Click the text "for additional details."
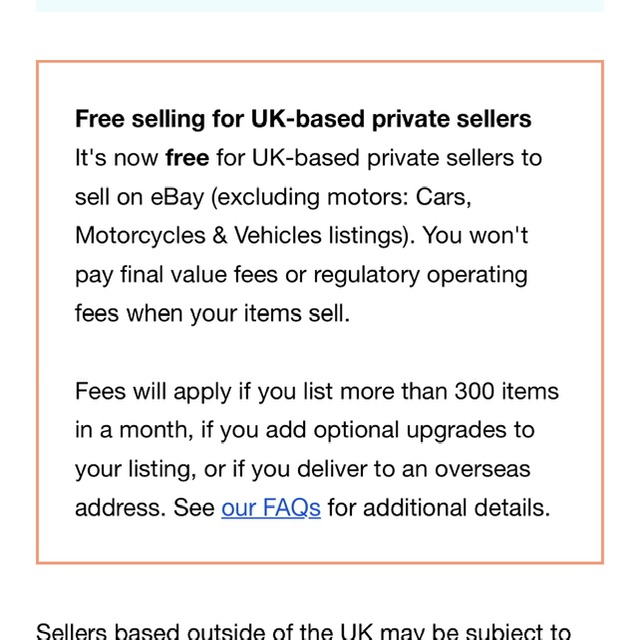The height and width of the screenshot is (640, 640). (x=438, y=508)
